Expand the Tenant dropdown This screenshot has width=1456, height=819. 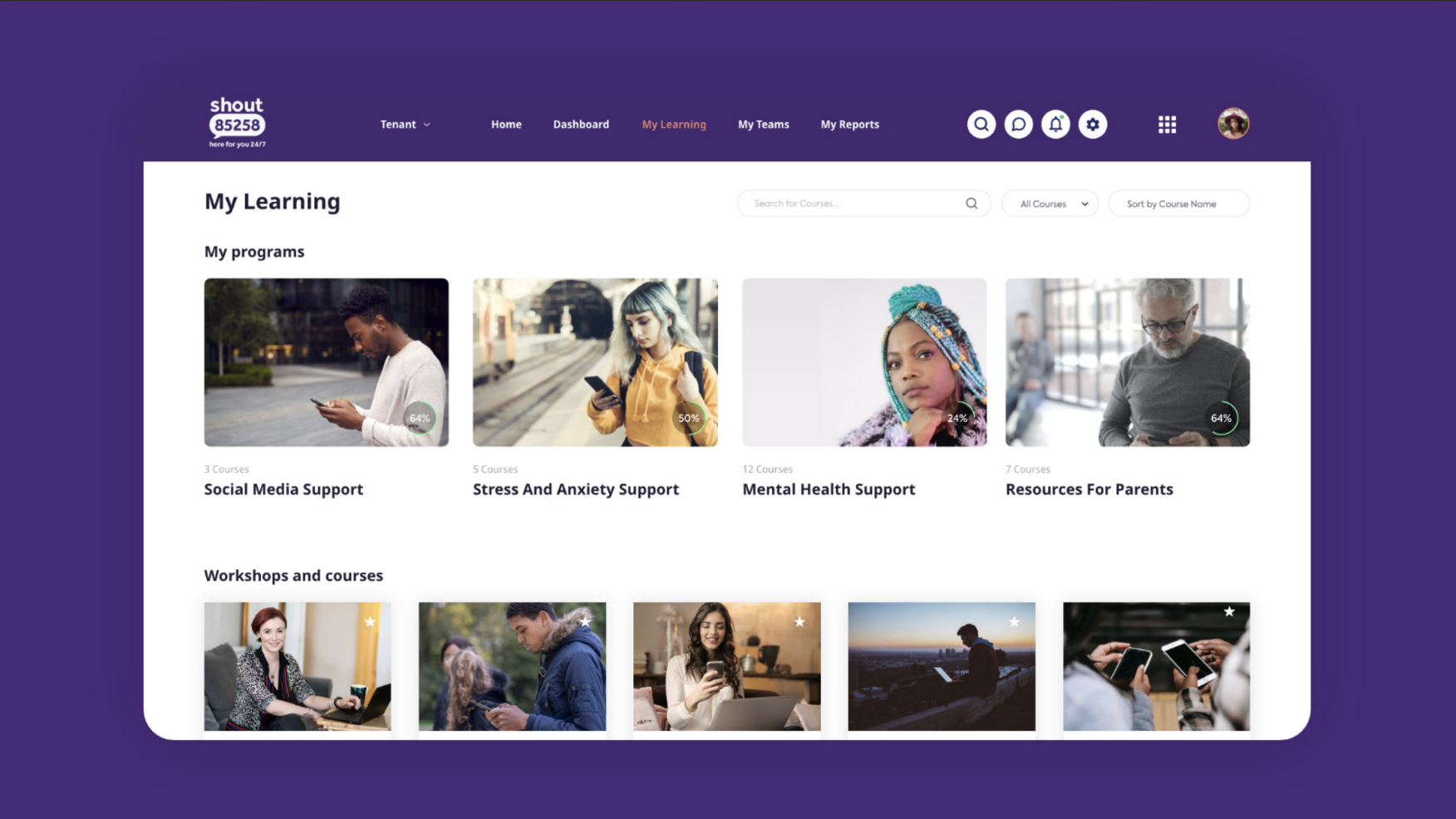(x=406, y=125)
